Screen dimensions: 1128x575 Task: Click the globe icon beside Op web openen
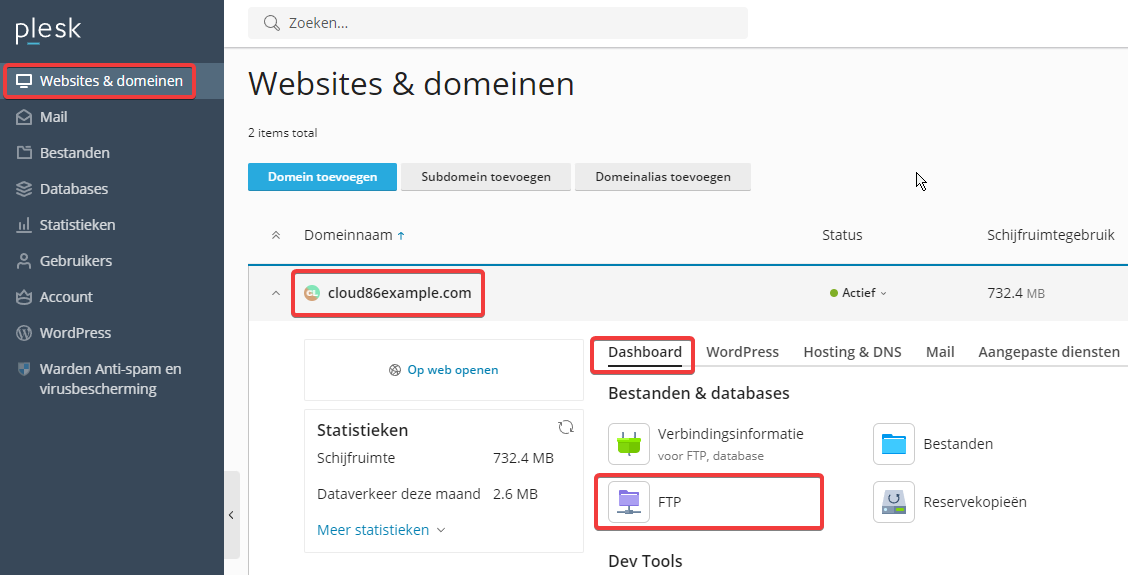(395, 370)
